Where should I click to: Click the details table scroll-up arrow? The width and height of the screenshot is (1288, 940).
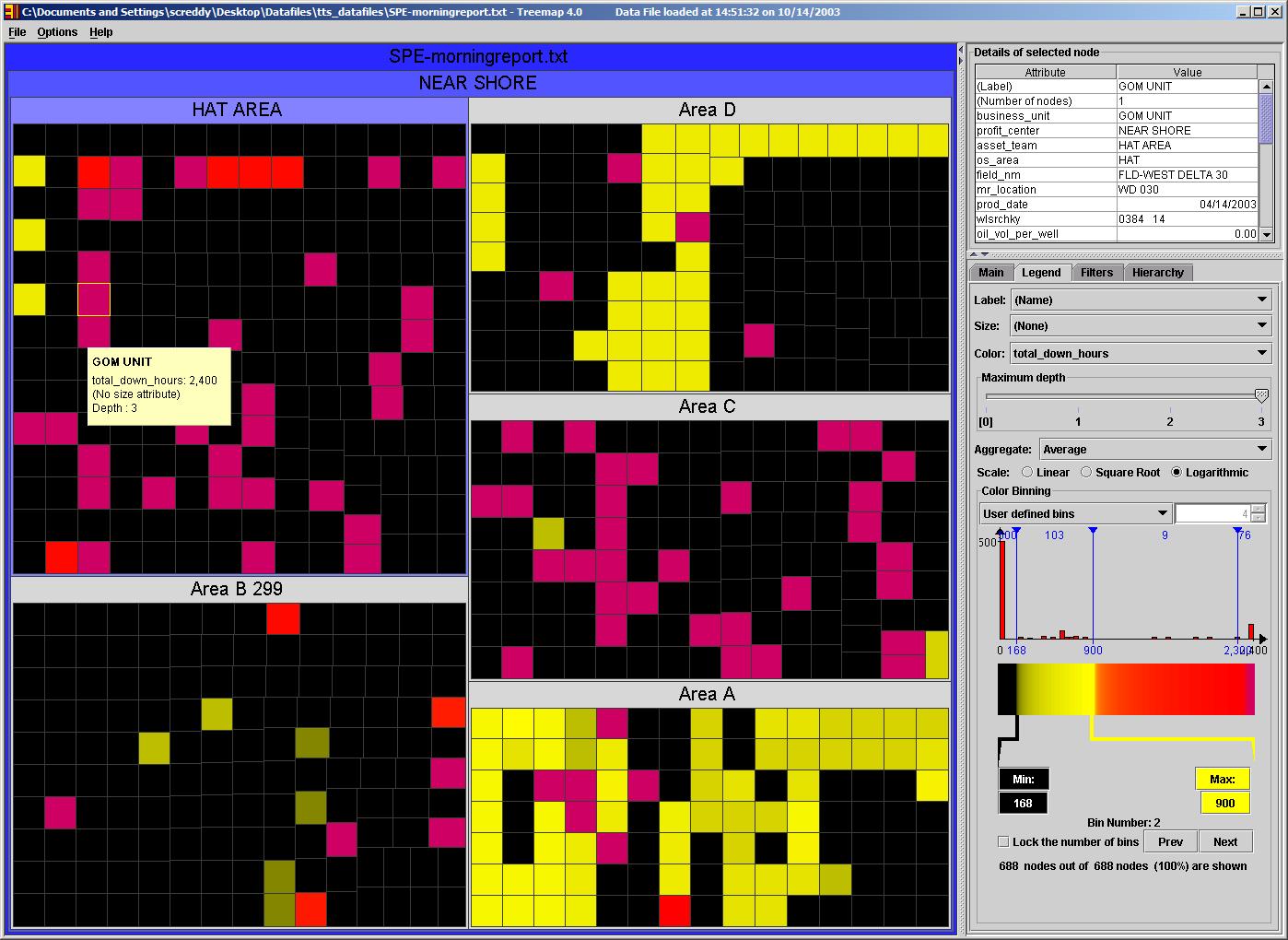[1266, 86]
